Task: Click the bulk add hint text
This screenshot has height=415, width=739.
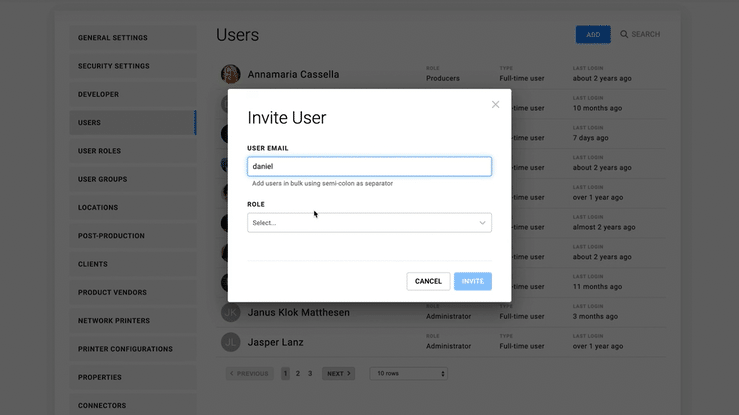Action: [322, 183]
